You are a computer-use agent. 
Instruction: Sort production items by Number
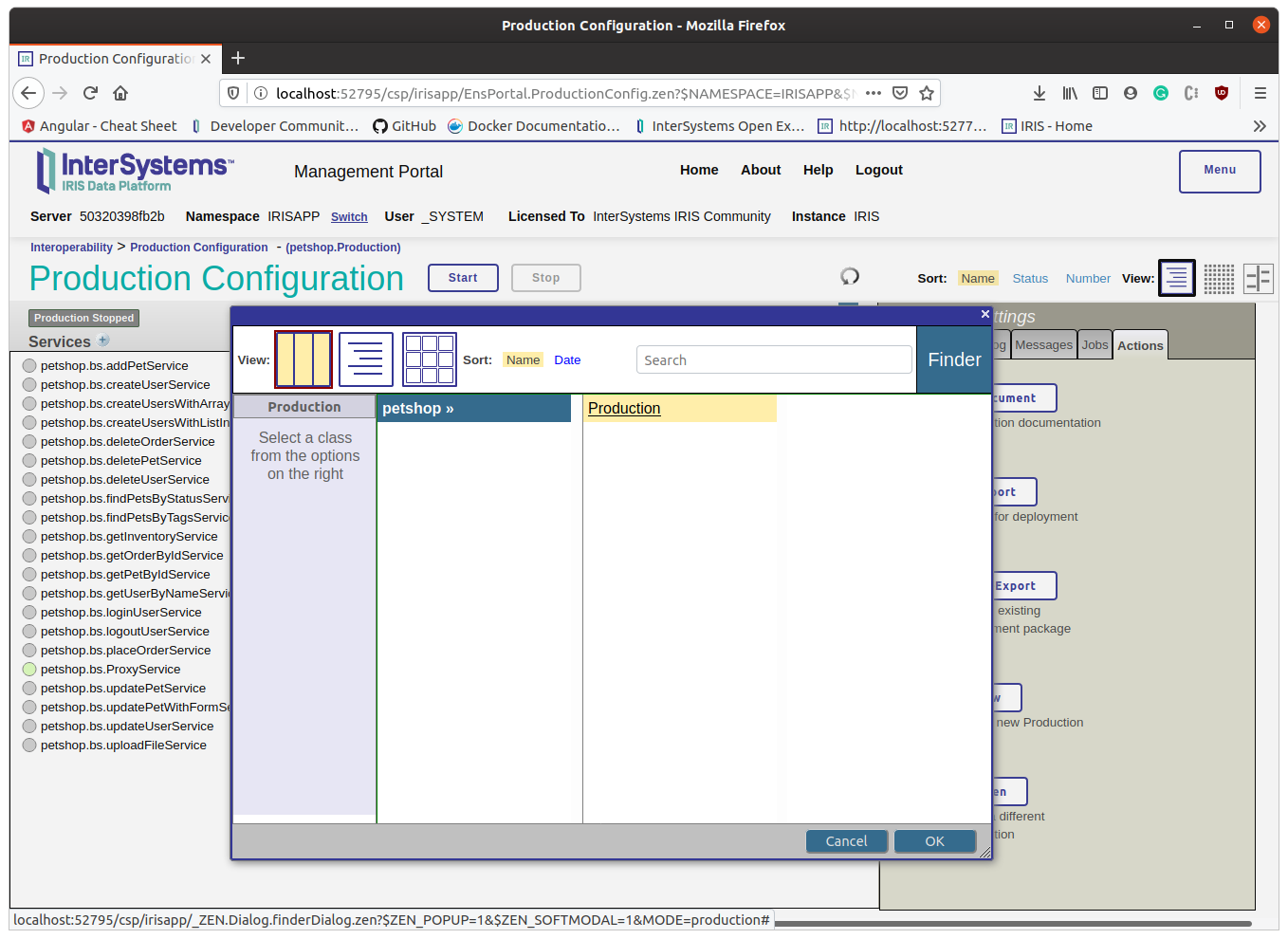pyautogui.click(x=1088, y=278)
